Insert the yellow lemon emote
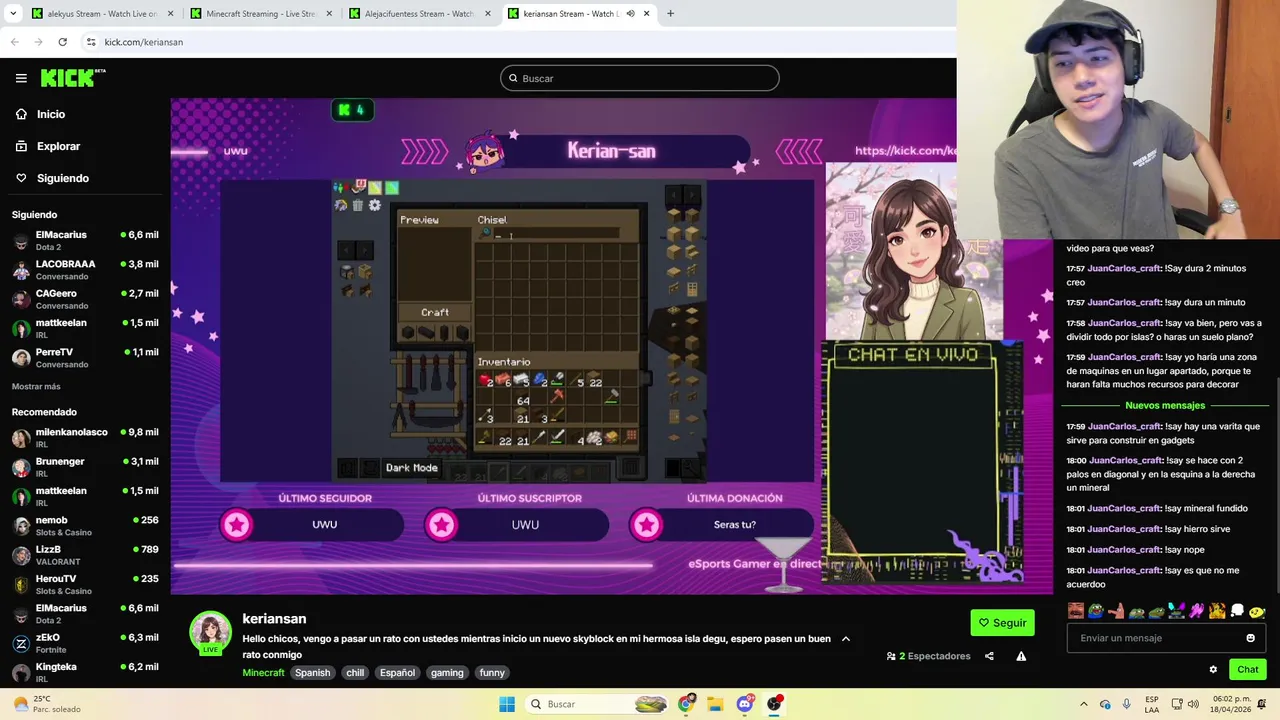Viewport: 1280px width, 720px height. (1257, 610)
